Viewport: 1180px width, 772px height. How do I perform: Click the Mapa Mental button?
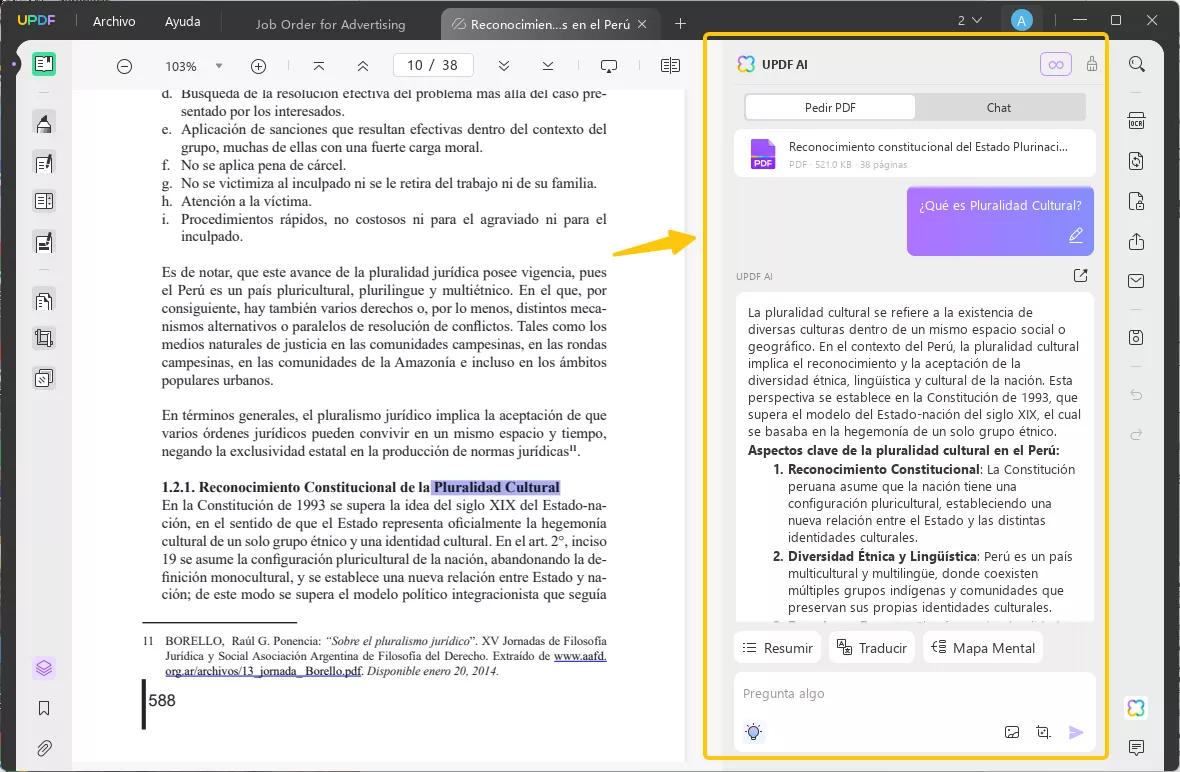coord(983,648)
